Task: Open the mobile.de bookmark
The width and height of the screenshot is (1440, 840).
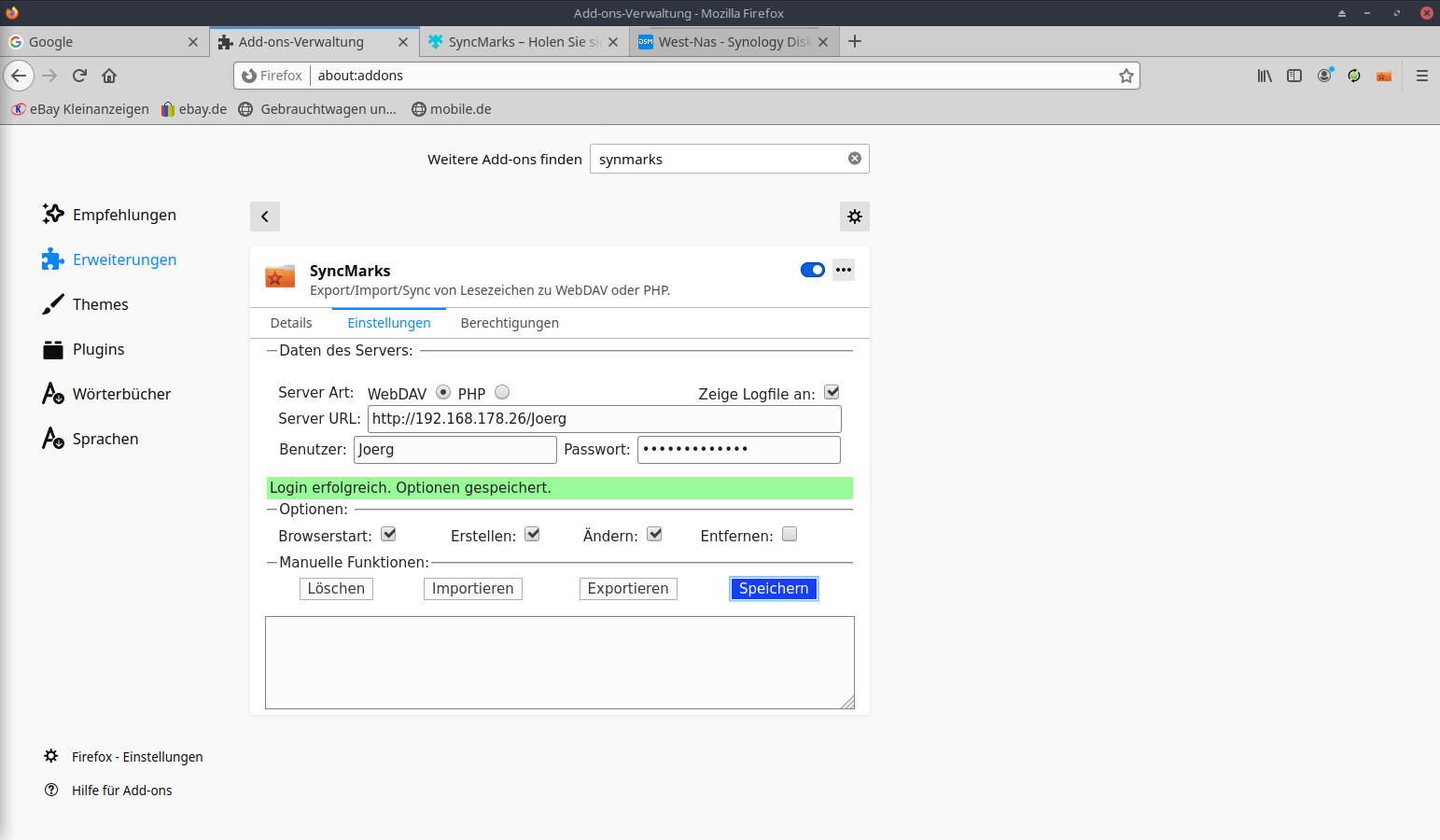Action: (x=452, y=109)
